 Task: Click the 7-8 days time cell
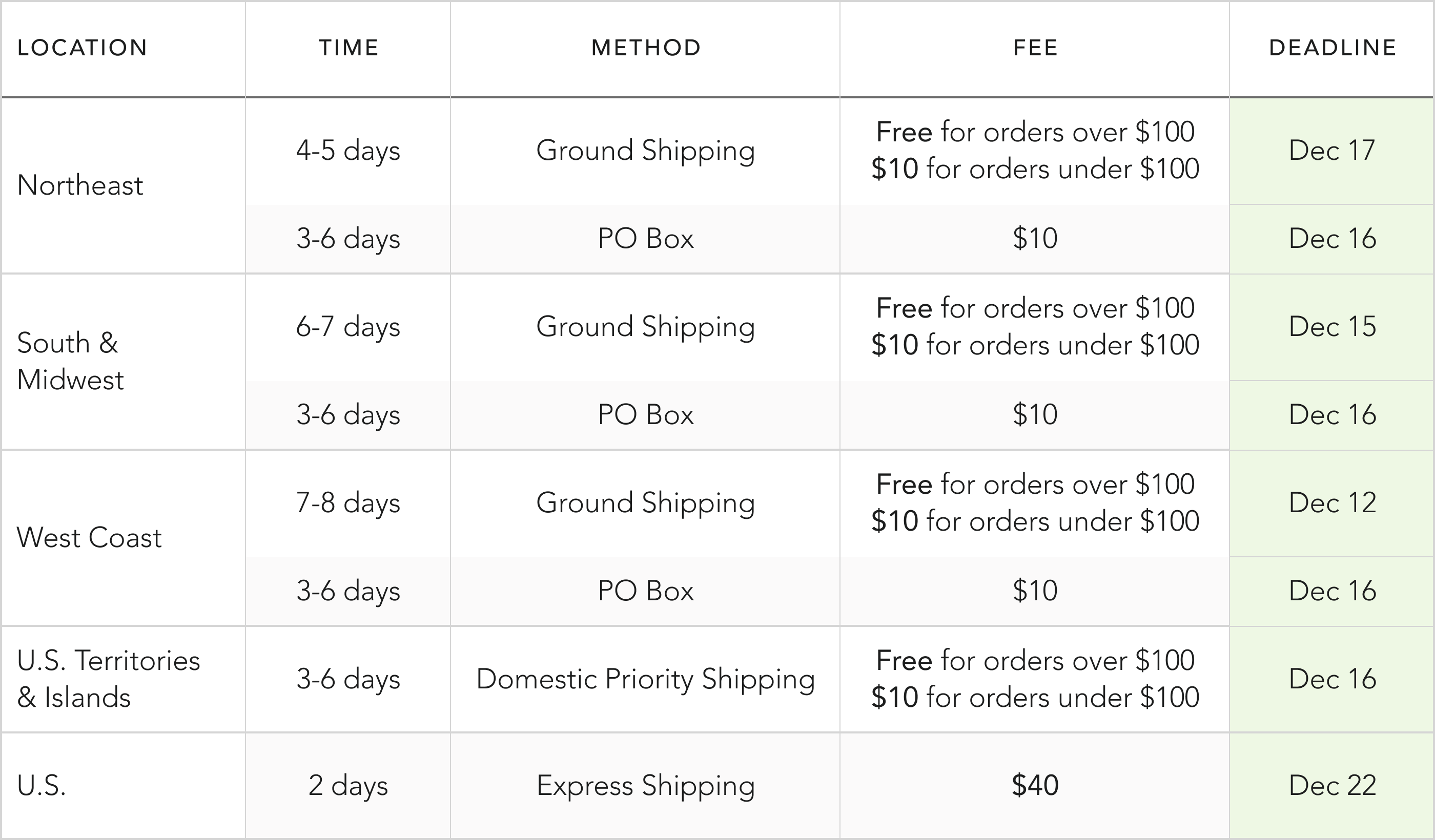[348, 503]
